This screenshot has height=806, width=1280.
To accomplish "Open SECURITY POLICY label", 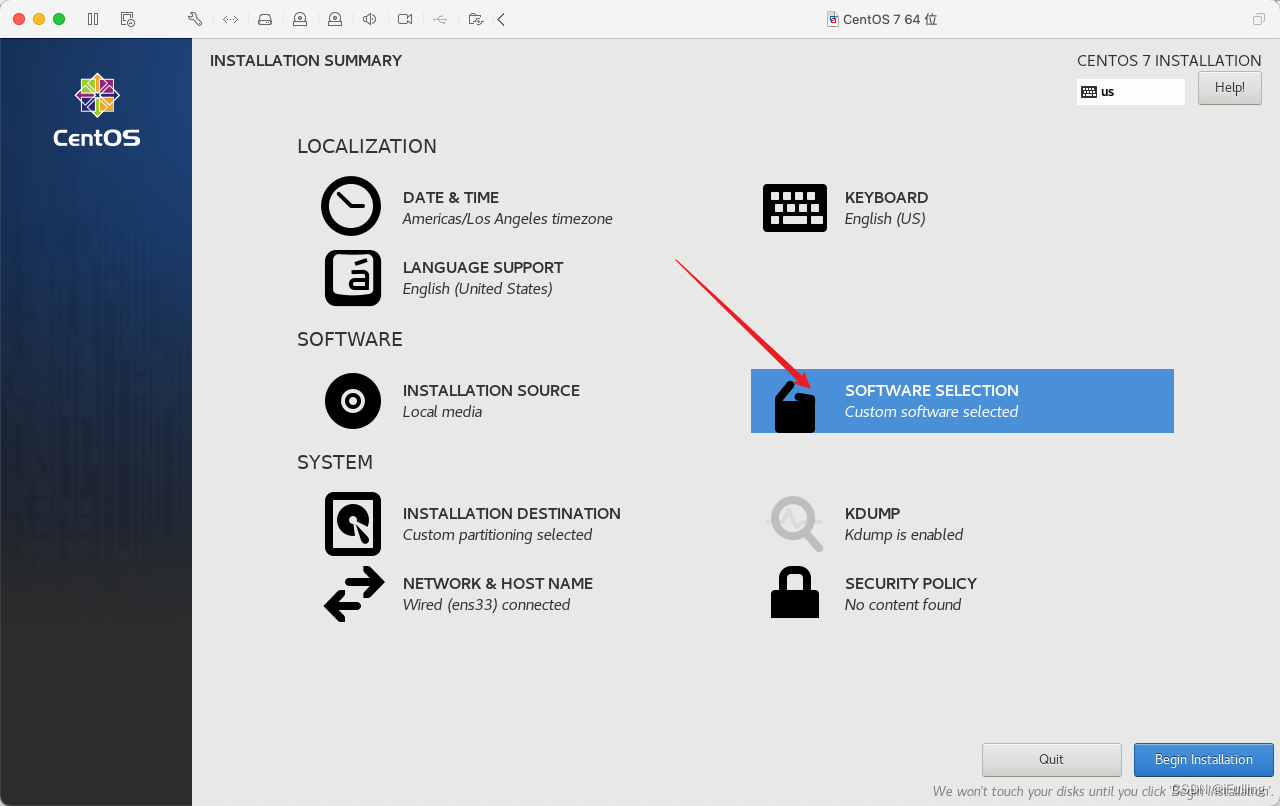I will 911,584.
